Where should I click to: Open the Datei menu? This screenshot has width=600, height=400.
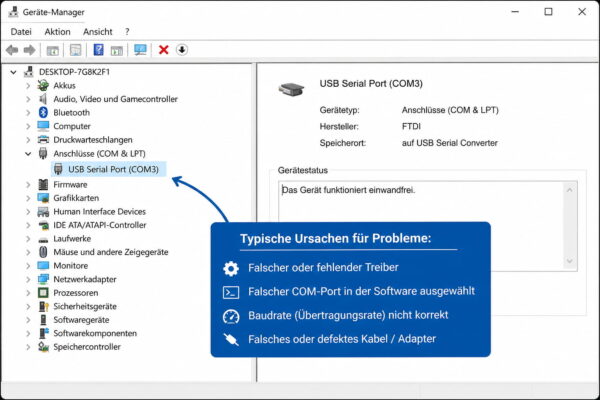coord(21,31)
